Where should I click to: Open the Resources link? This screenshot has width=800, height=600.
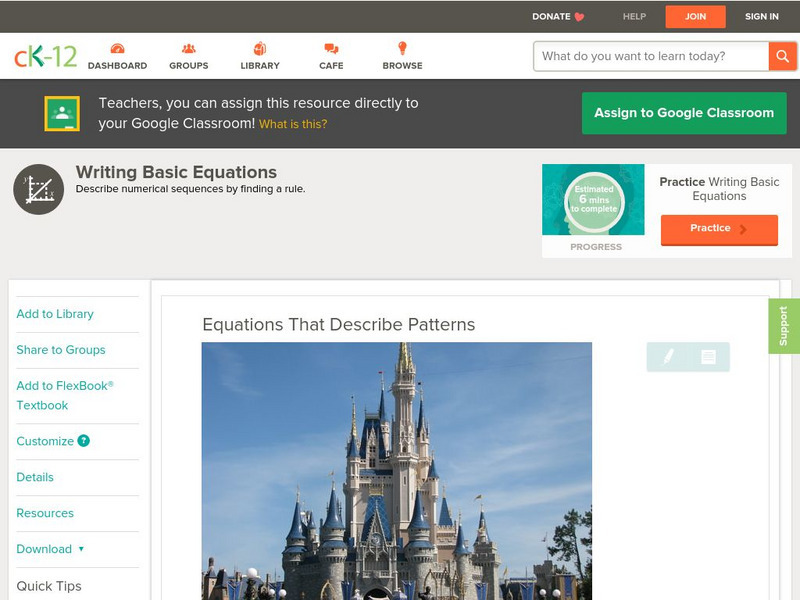45,513
